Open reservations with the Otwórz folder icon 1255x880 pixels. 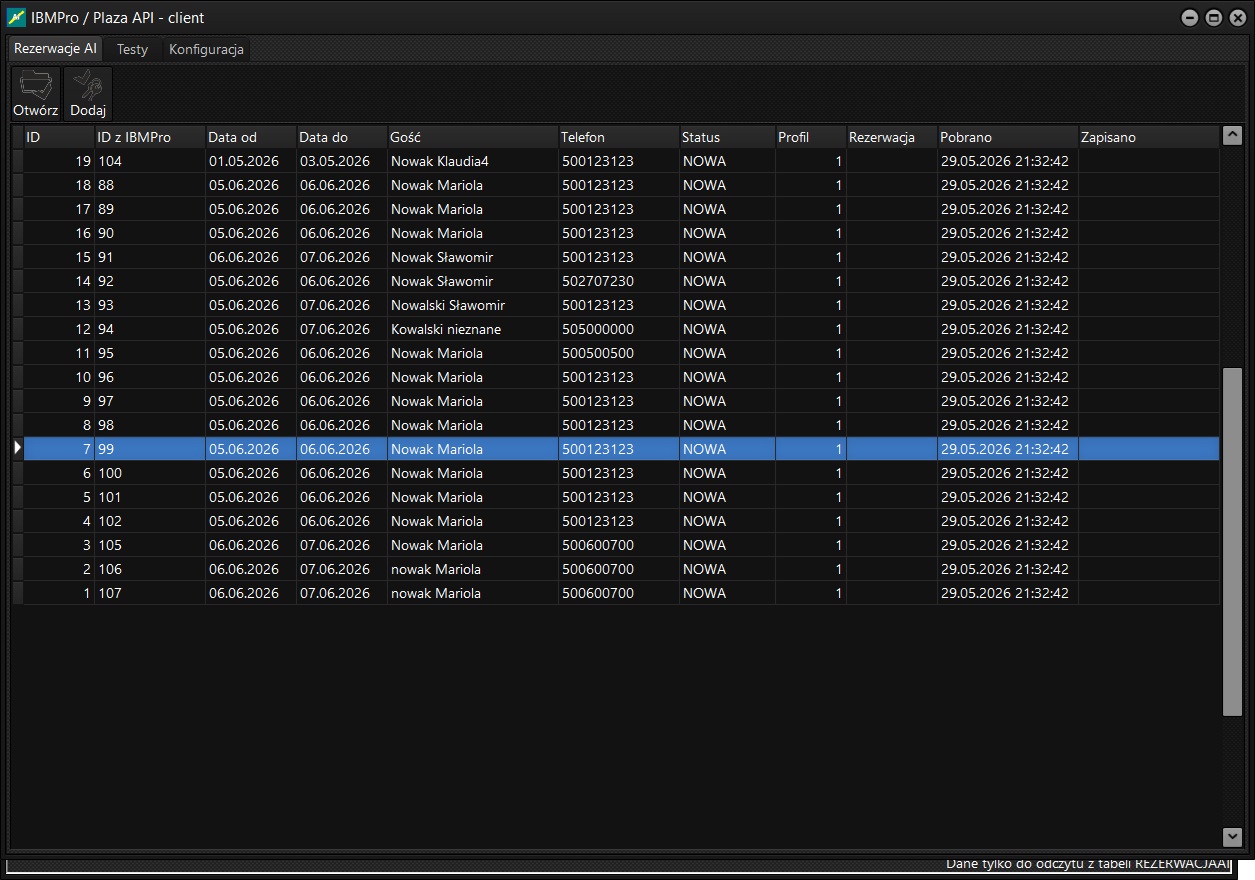(35, 93)
